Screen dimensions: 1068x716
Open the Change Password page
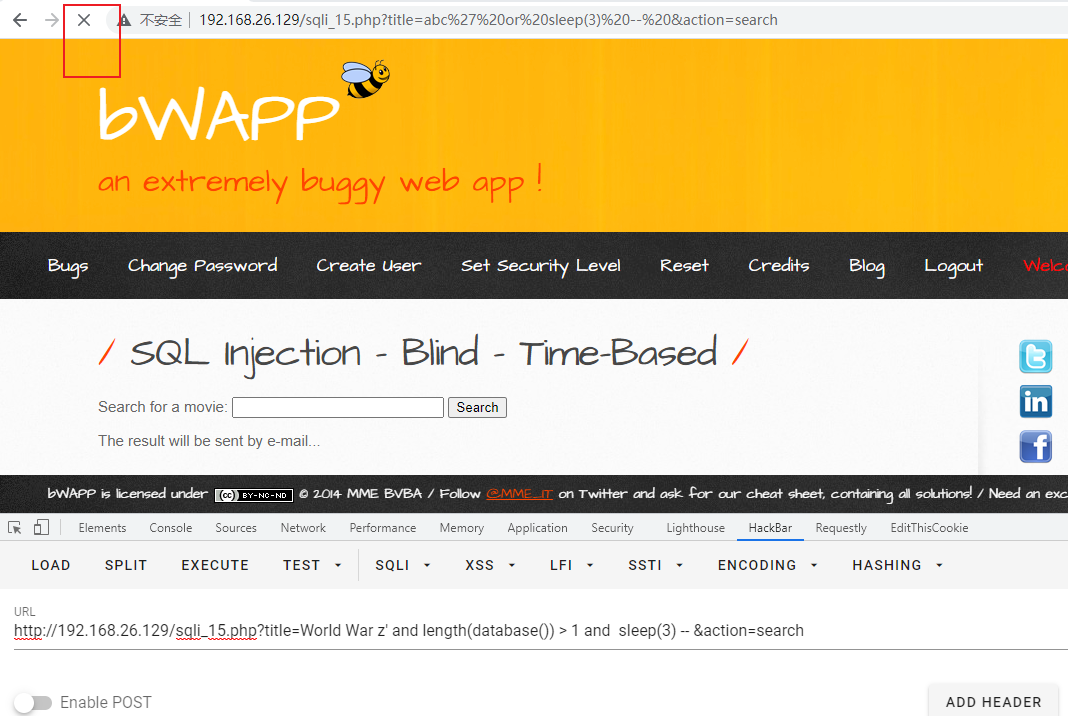[x=202, y=266]
